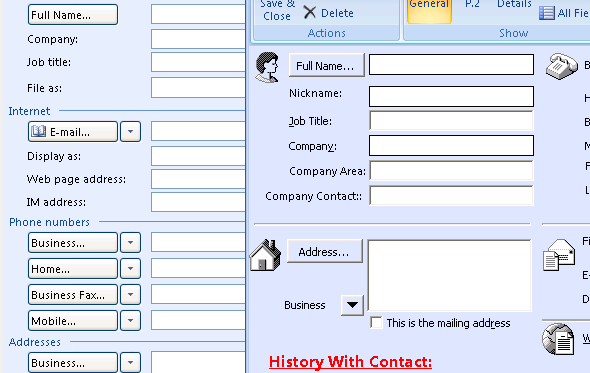The width and height of the screenshot is (590, 373).
Task: Click the 'Internet' section label
Action: pyautogui.click(x=29, y=111)
